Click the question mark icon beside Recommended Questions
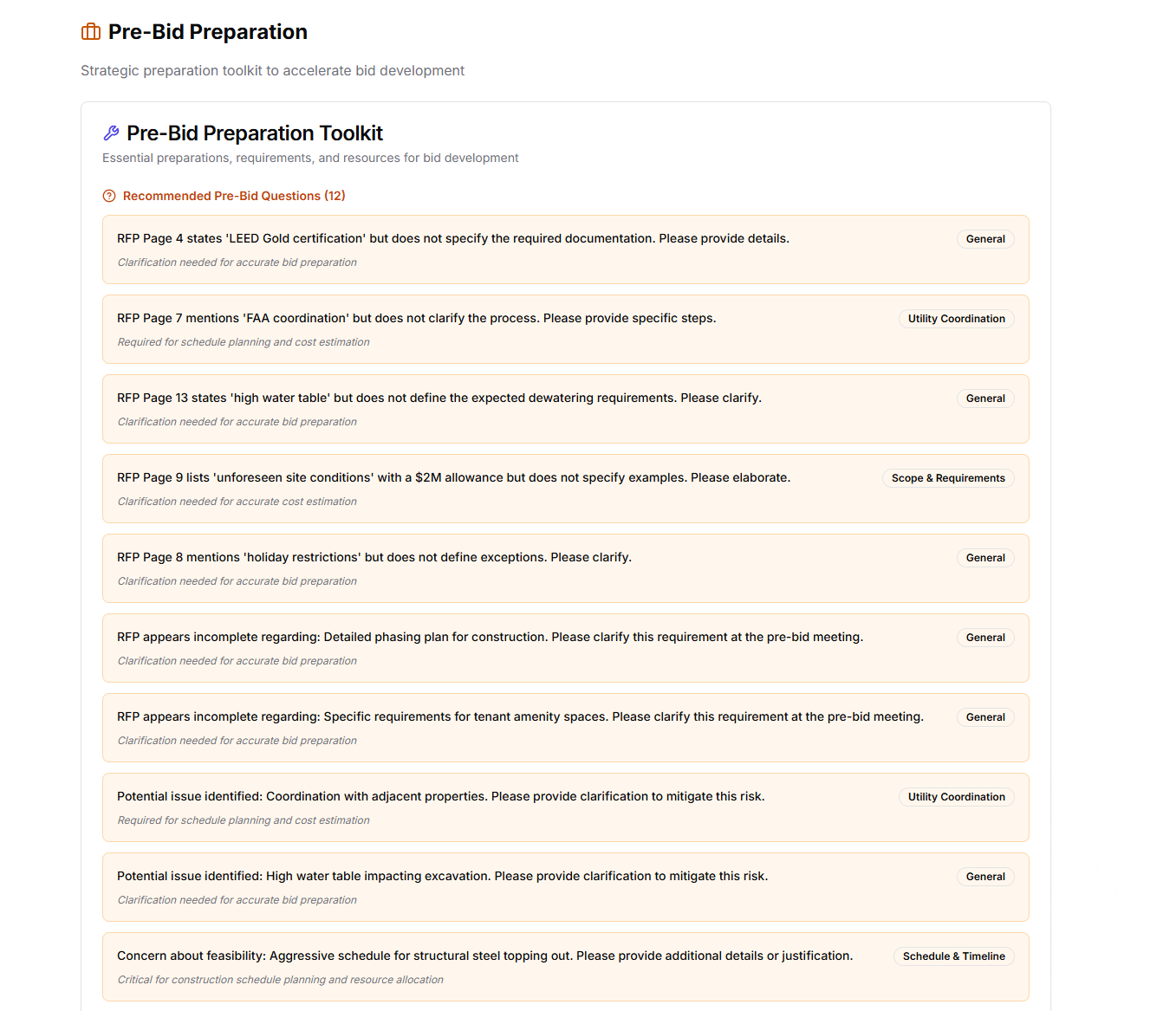This screenshot has width=1176, height=1011. pyautogui.click(x=109, y=196)
